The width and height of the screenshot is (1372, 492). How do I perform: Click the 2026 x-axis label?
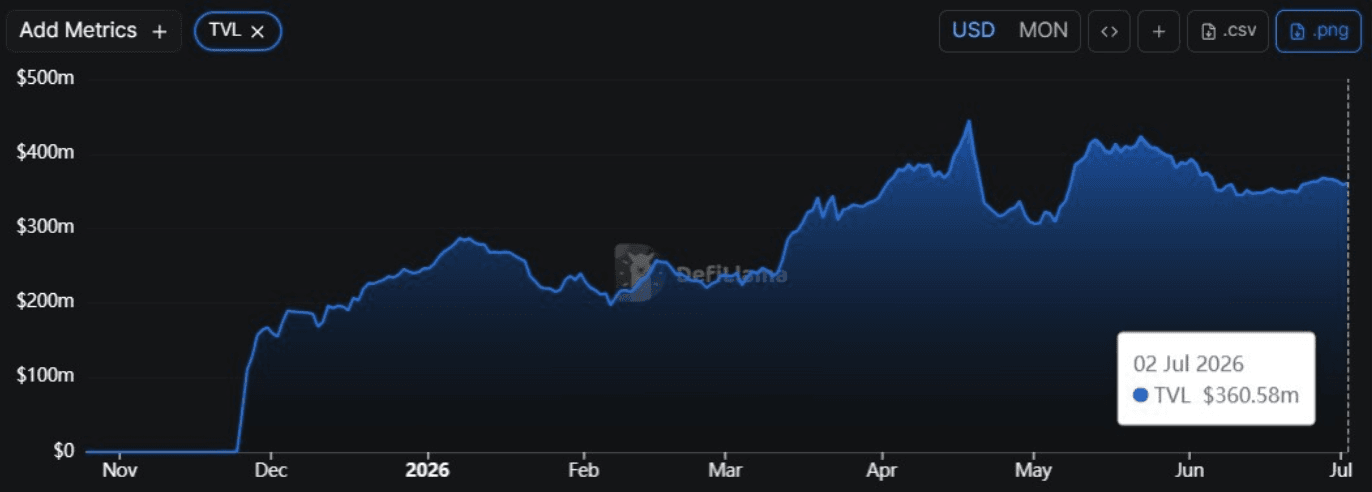(x=429, y=470)
